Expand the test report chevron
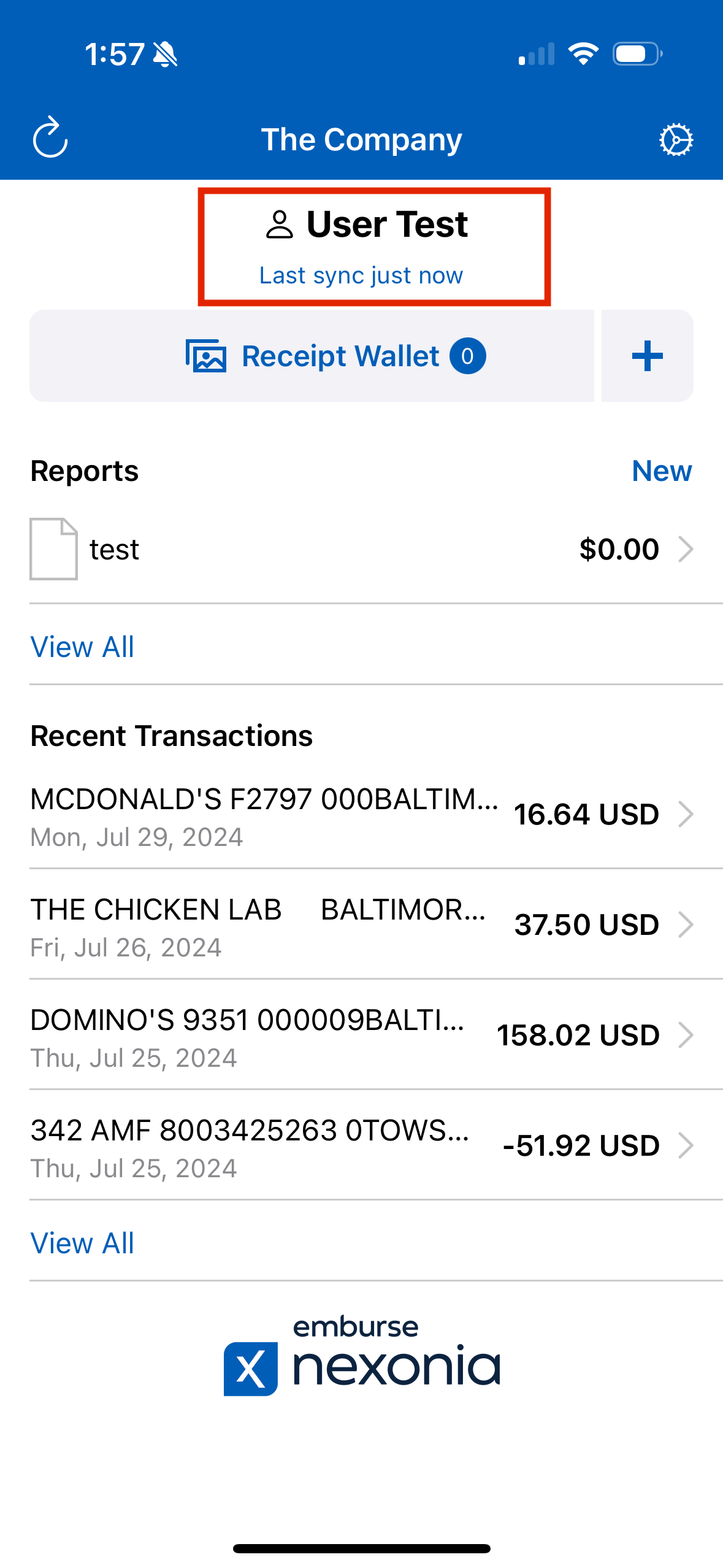The image size is (723, 1568). pos(686,549)
